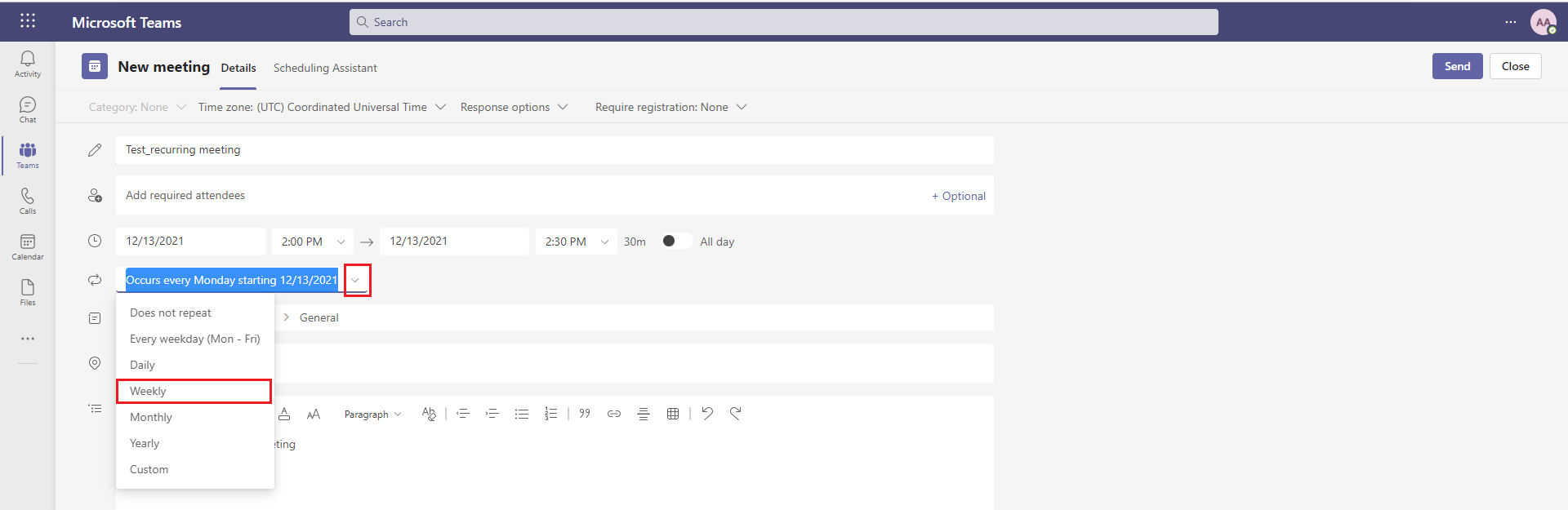
Task: Select Does not repeat option
Action: pyautogui.click(x=195, y=313)
